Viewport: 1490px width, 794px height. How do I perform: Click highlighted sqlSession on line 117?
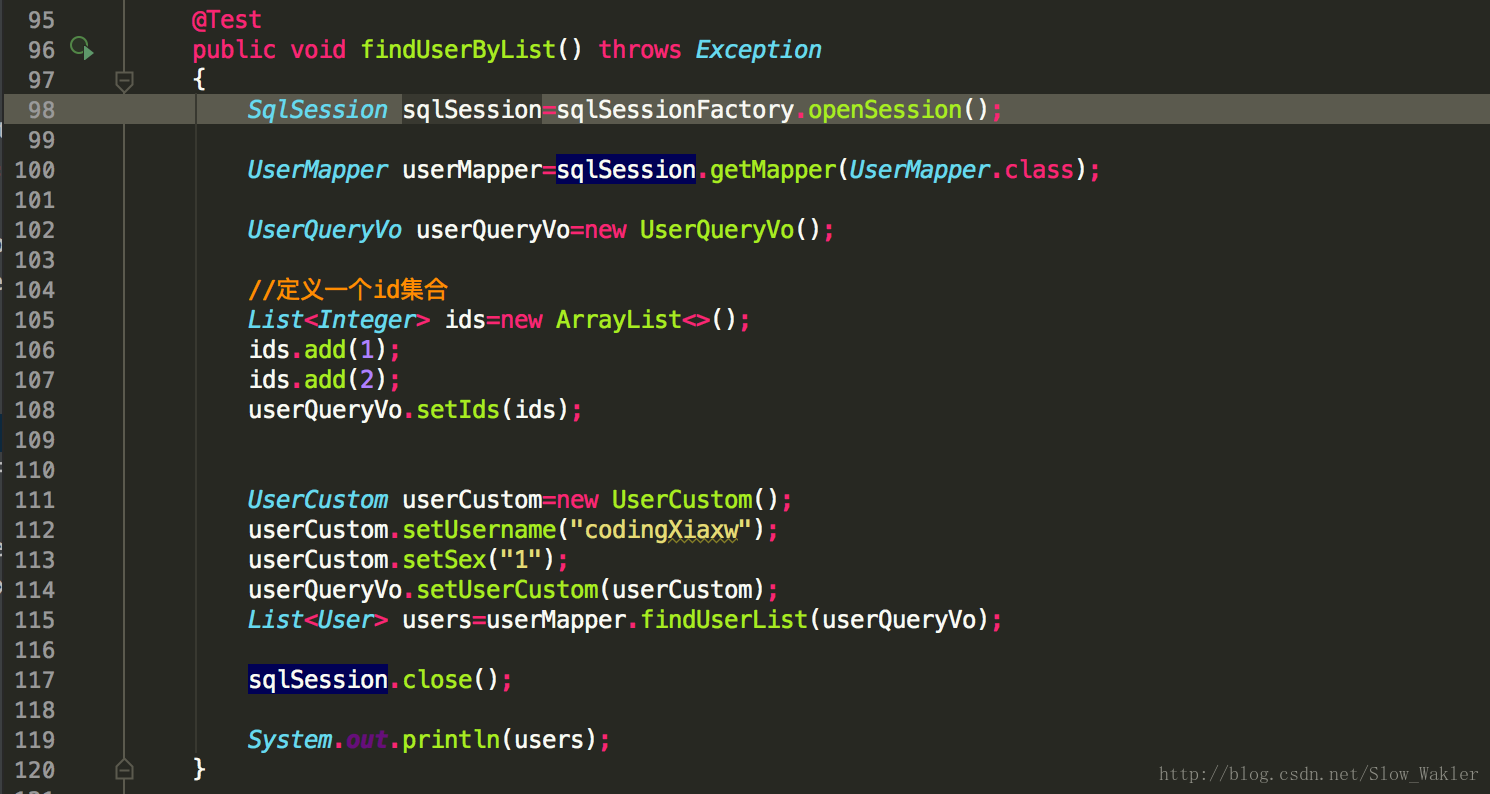click(318, 680)
